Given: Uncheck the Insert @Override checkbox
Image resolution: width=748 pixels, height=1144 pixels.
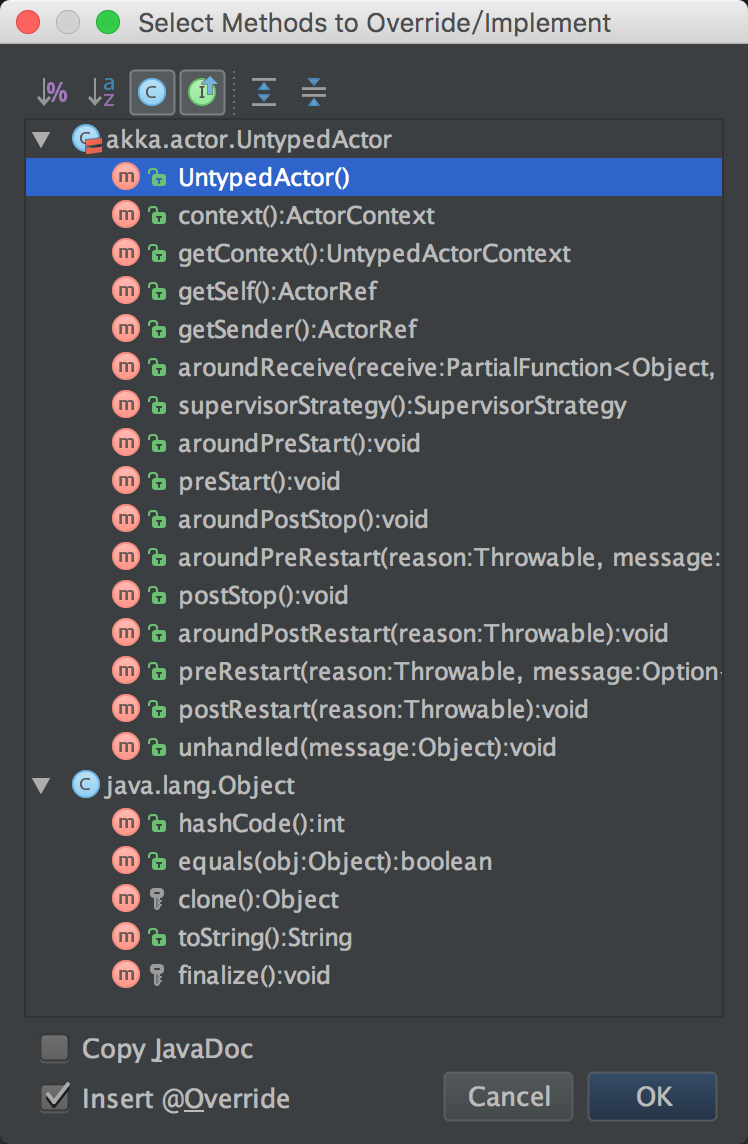Looking at the screenshot, I should point(54,1099).
